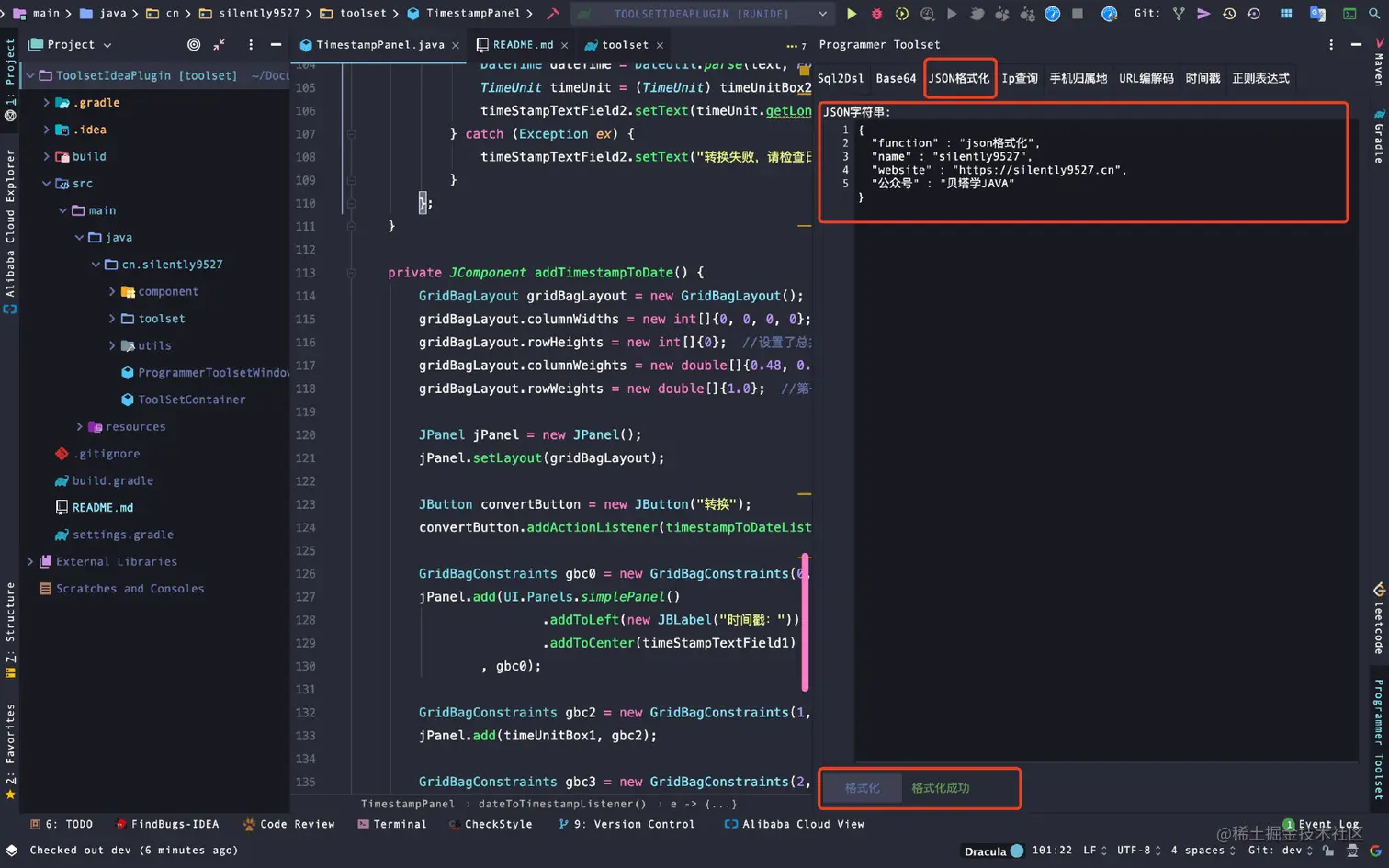Expand External Libraries node

click(x=30, y=561)
